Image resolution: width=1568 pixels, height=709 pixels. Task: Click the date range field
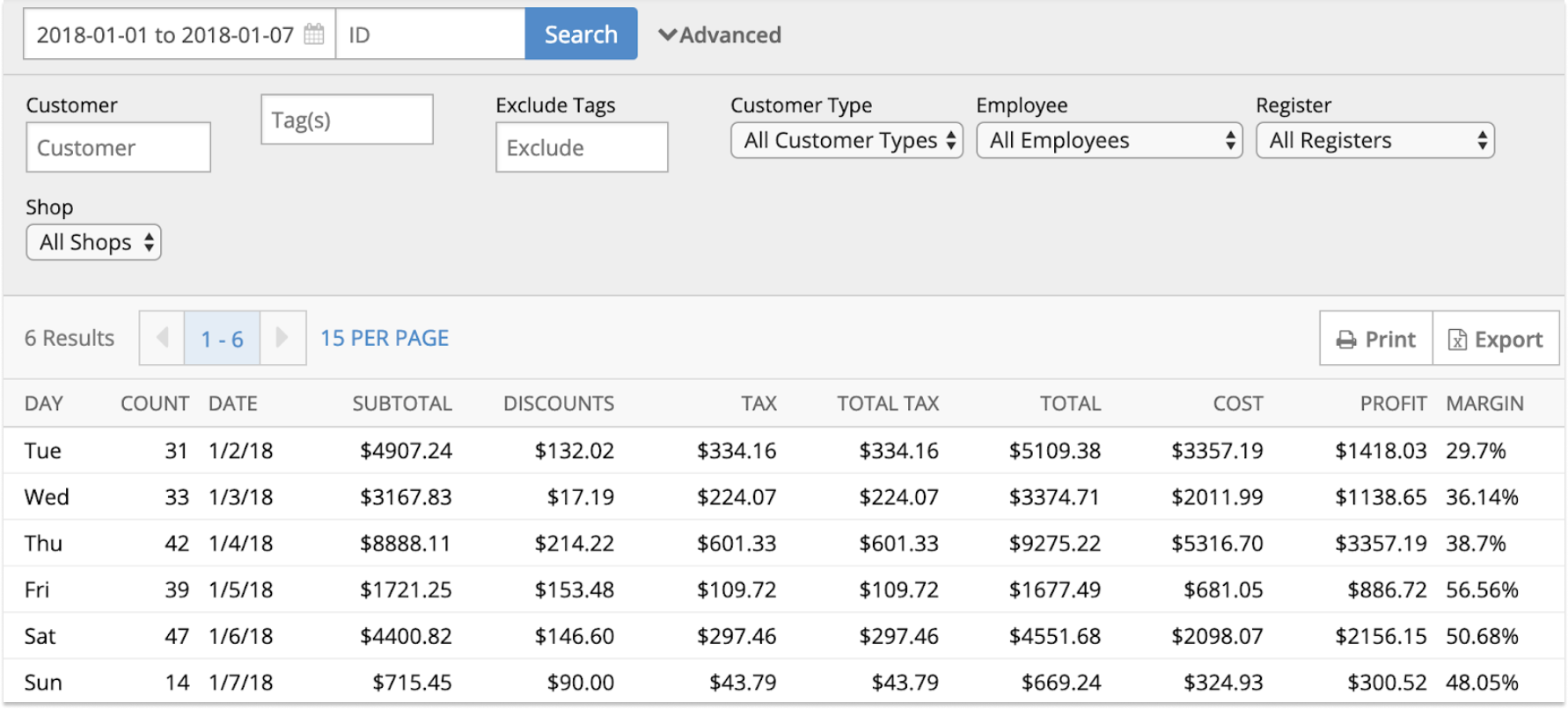[180, 34]
